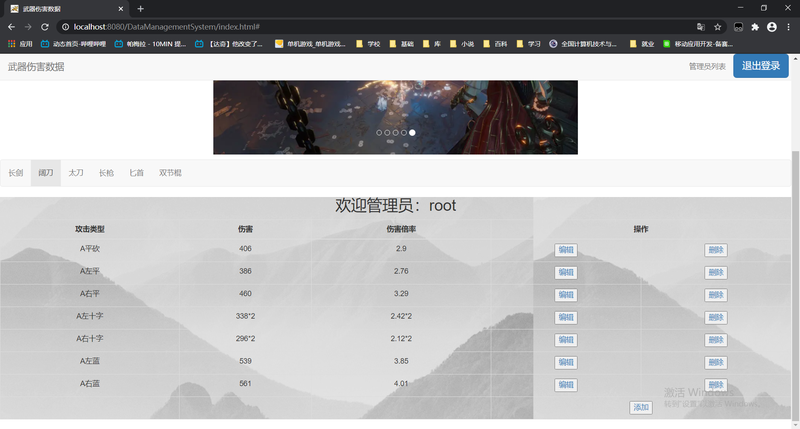The image size is (800, 429).
Task: Delete the A左平 row
Action: [x=716, y=272]
